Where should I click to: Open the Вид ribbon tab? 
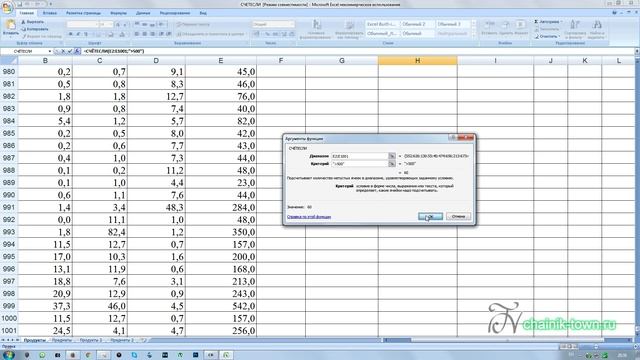point(203,13)
